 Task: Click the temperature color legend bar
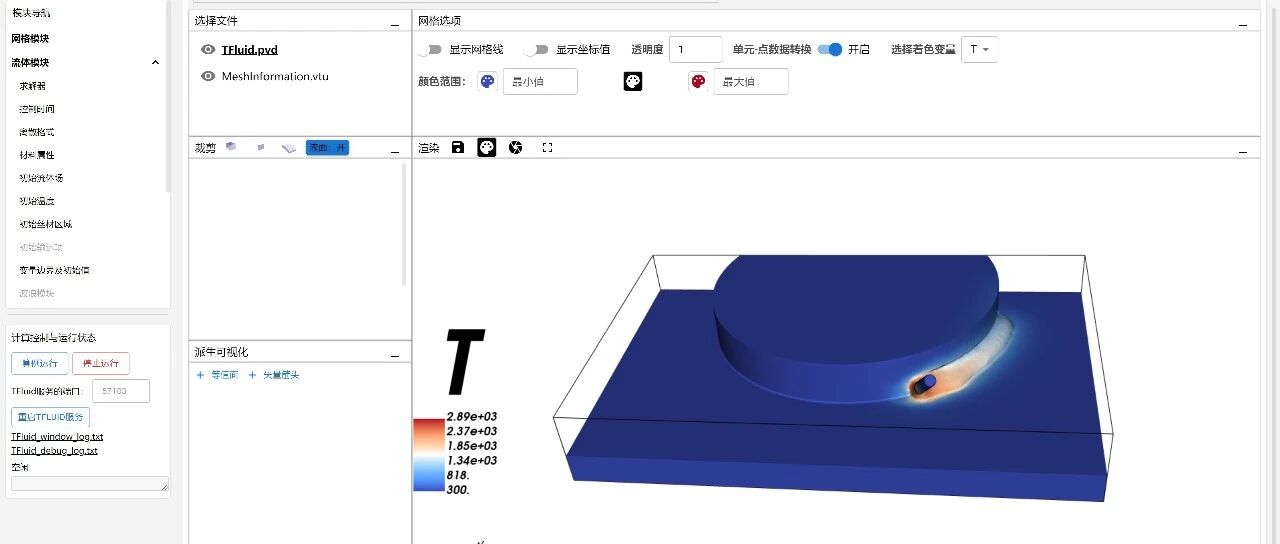[x=428, y=454]
